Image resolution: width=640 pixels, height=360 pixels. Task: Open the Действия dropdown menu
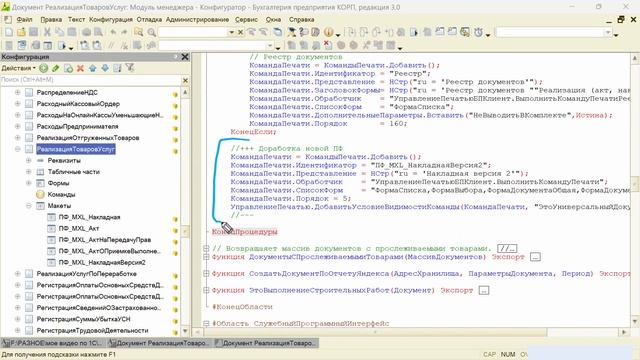point(19,68)
